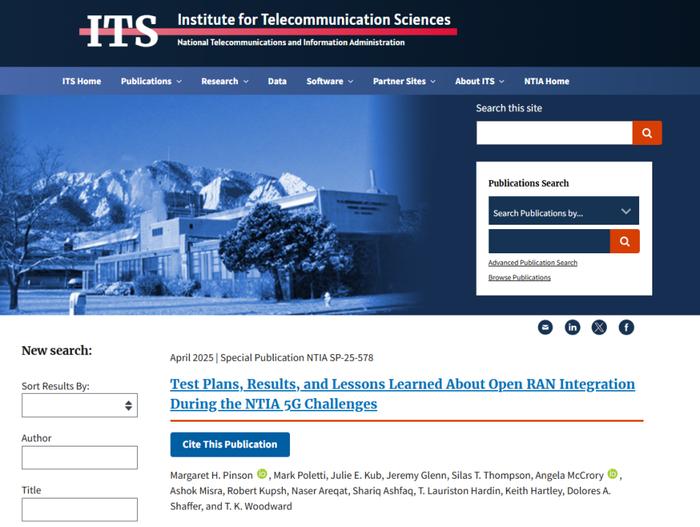Click the site search magnifier button

pyautogui.click(x=647, y=133)
